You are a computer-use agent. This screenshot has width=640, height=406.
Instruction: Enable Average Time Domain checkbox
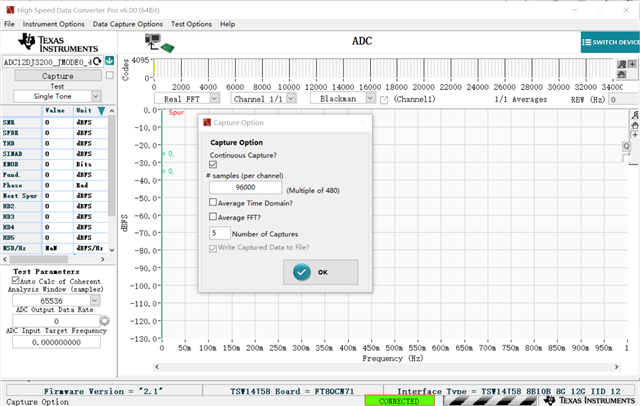click(x=213, y=202)
